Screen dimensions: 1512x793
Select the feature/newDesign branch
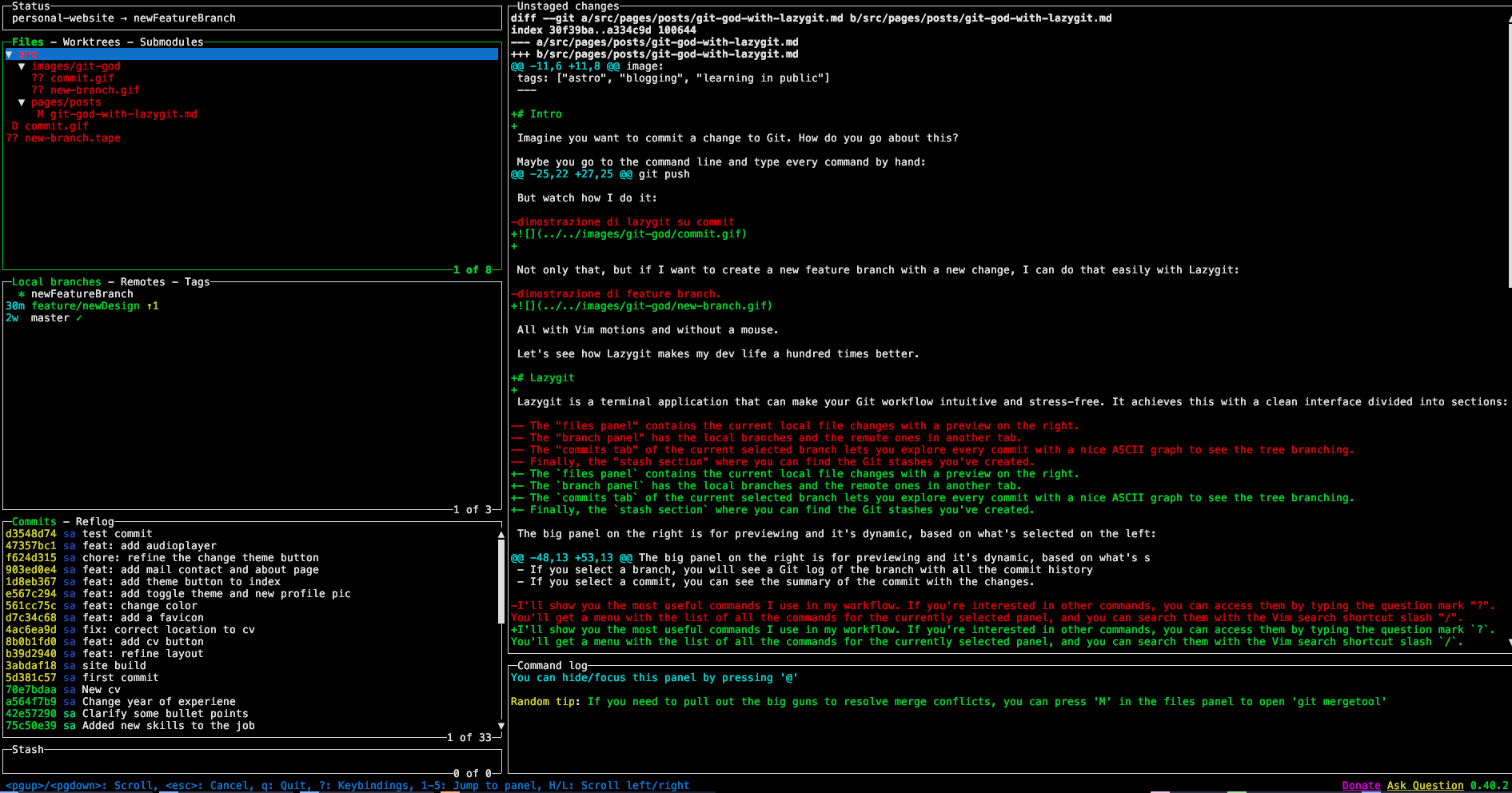85,306
